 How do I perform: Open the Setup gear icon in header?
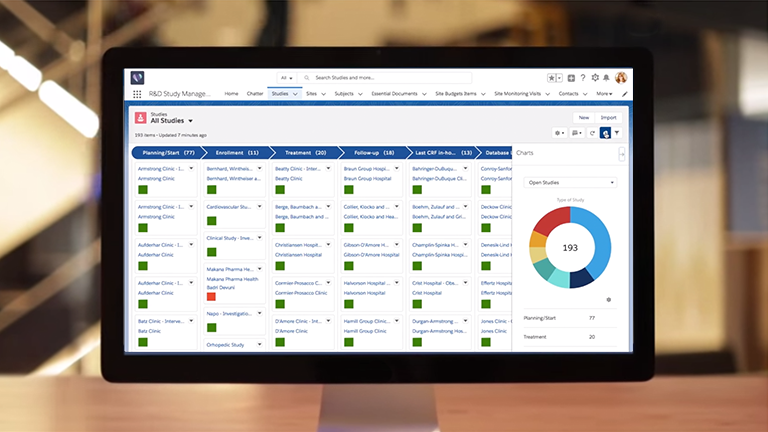595,78
